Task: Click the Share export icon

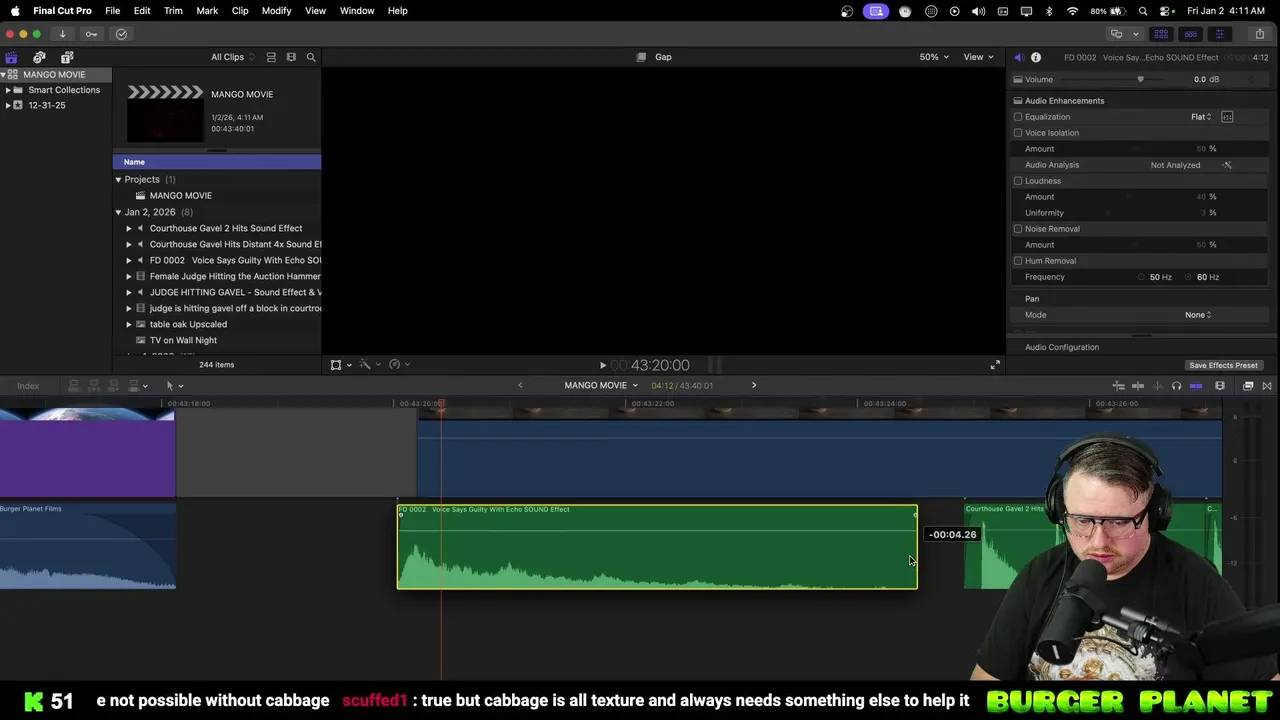Action: [x=1259, y=34]
